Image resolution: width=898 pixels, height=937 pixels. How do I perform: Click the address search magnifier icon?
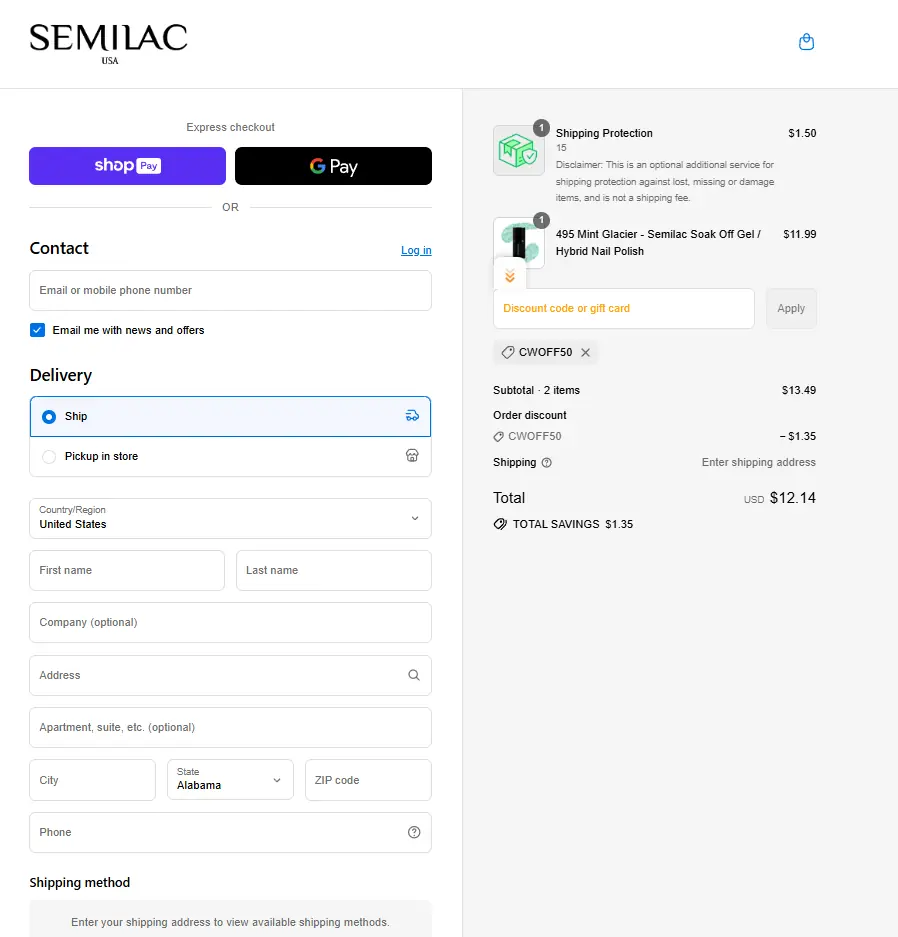click(414, 675)
